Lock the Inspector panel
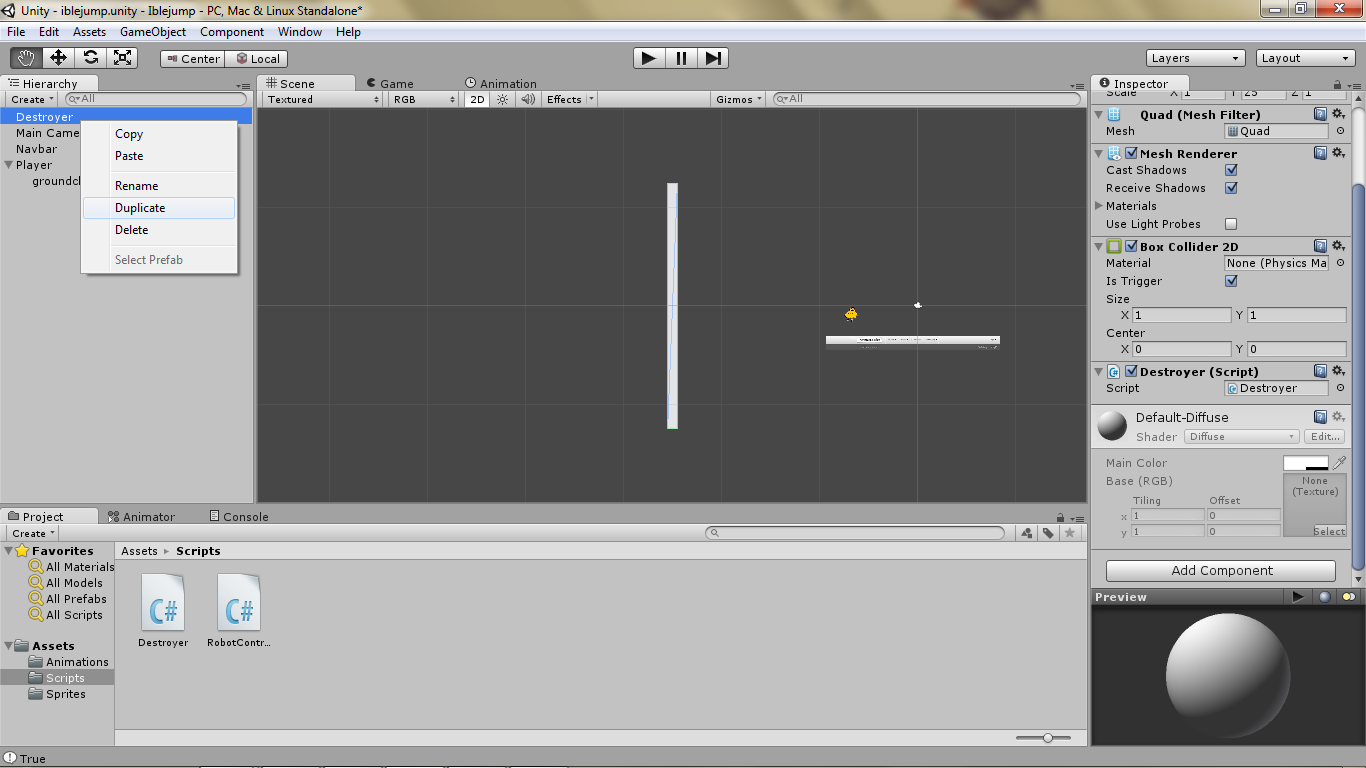 1340,85
